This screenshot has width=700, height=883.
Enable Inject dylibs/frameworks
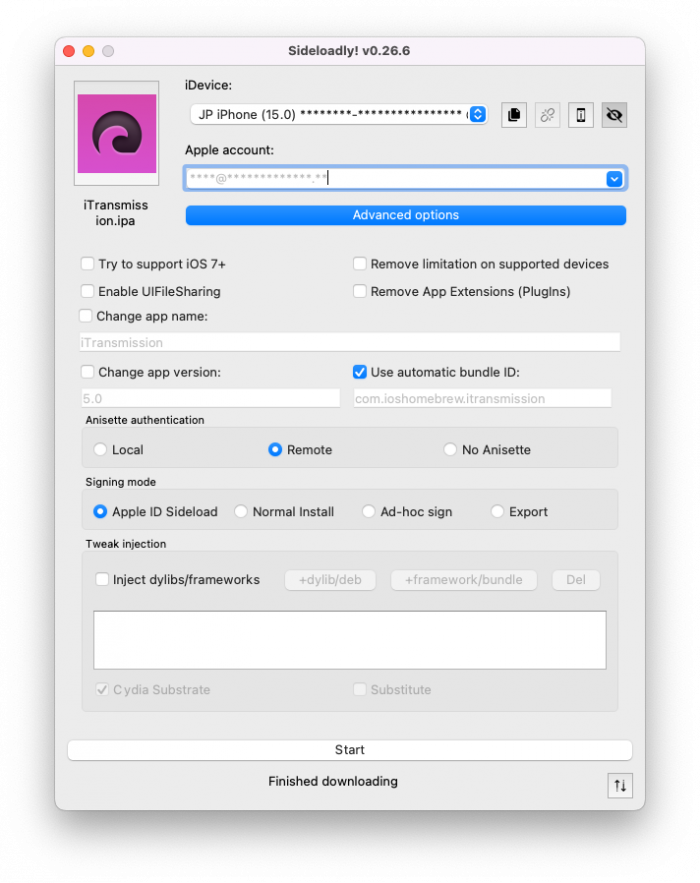[x=102, y=579]
